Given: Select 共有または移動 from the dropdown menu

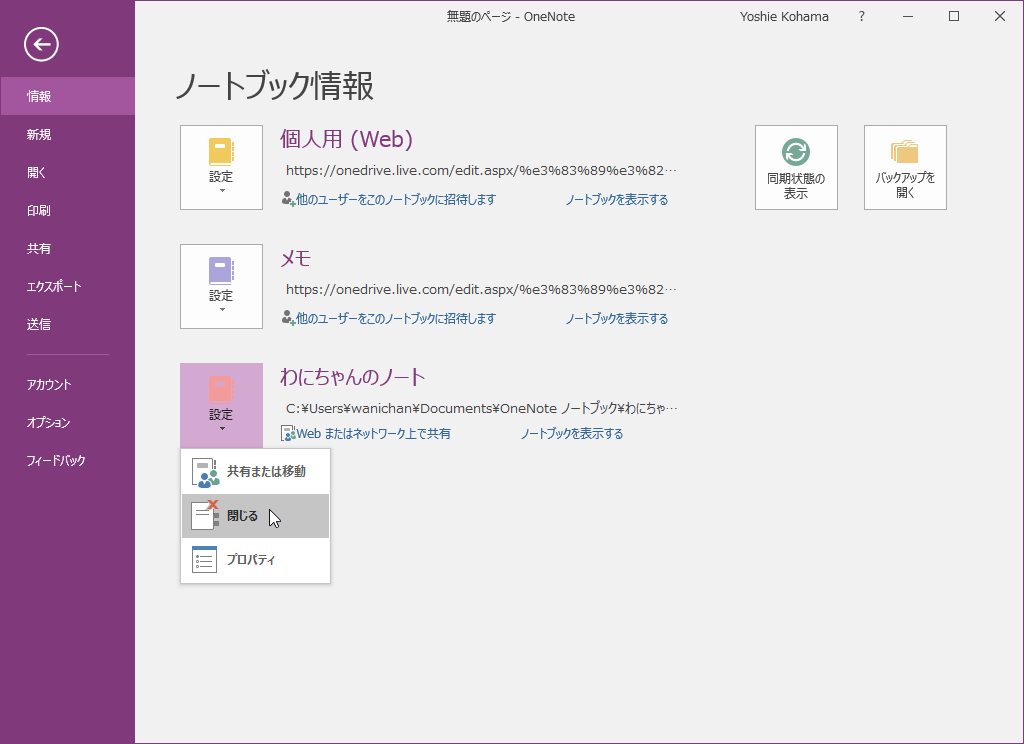Looking at the screenshot, I should pyautogui.click(x=255, y=472).
